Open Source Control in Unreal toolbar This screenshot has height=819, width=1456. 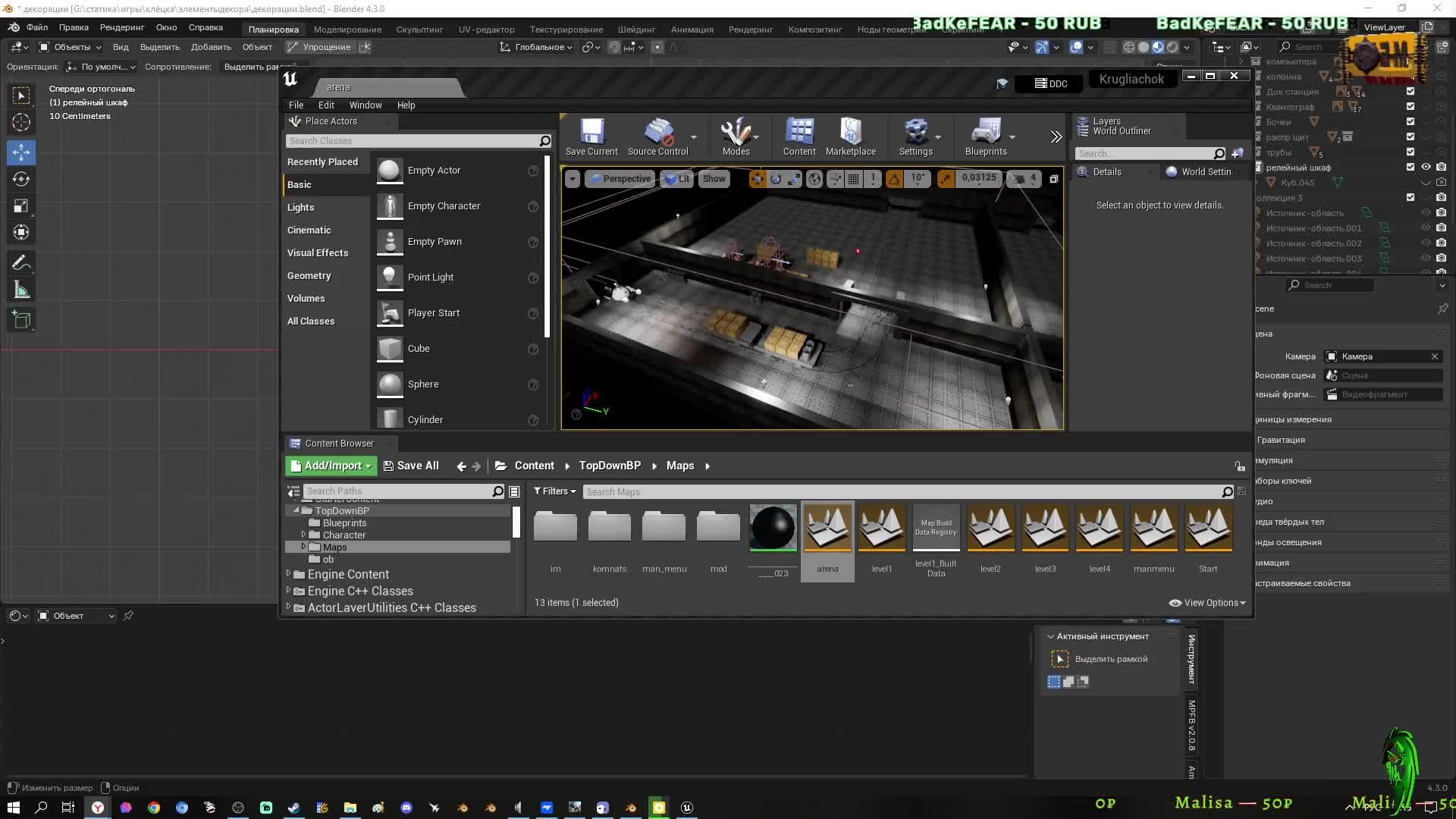(x=657, y=136)
